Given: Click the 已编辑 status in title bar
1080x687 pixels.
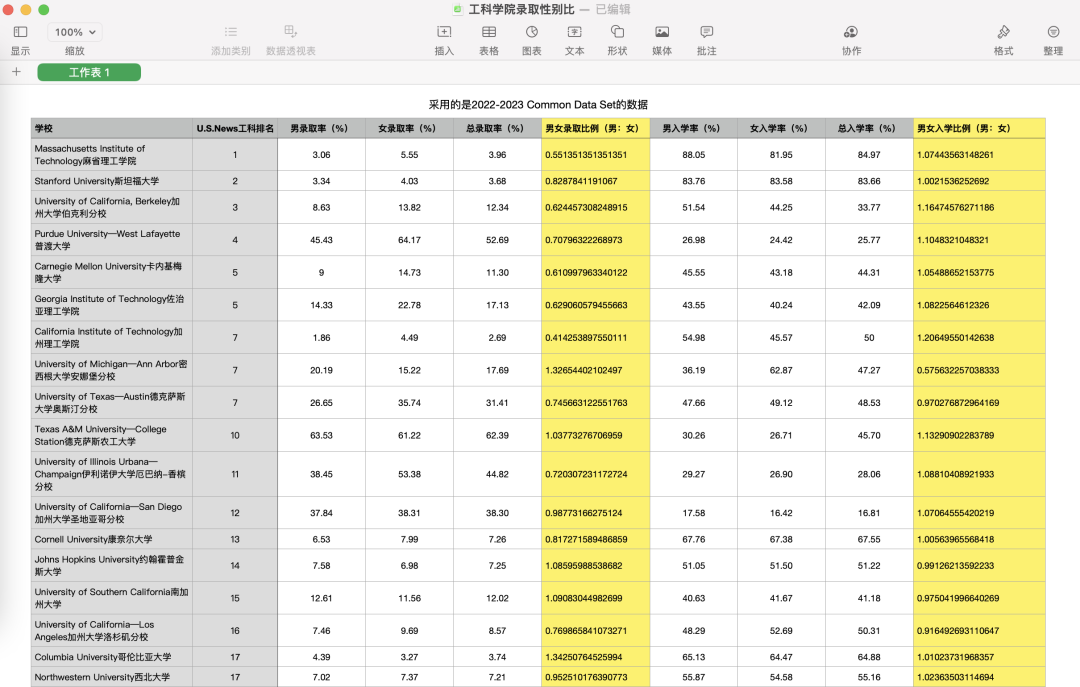Looking at the screenshot, I should pos(613,9).
